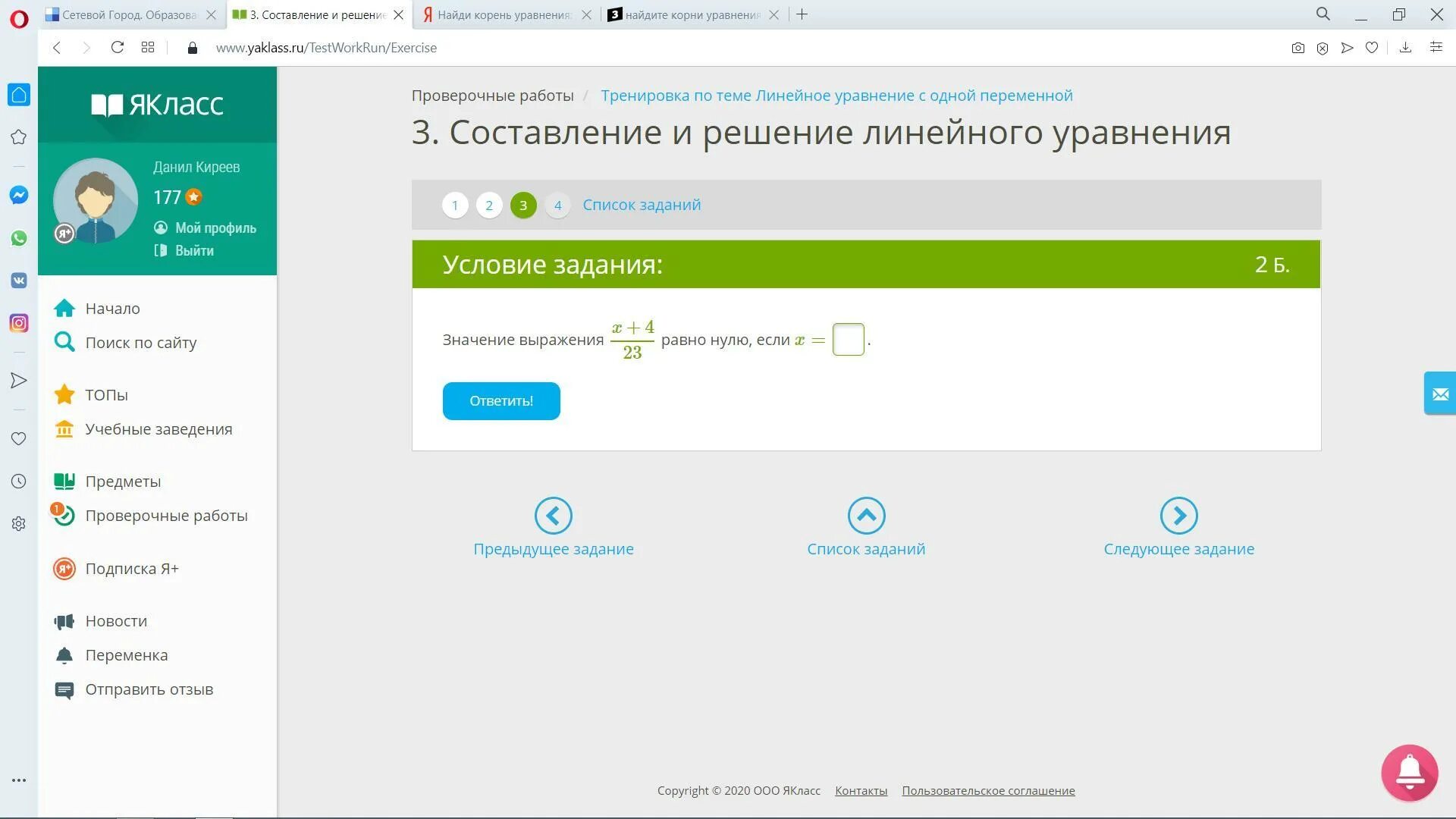This screenshot has width=1456, height=819.
Task: Click the up-arrow task list circle
Action: point(866,516)
